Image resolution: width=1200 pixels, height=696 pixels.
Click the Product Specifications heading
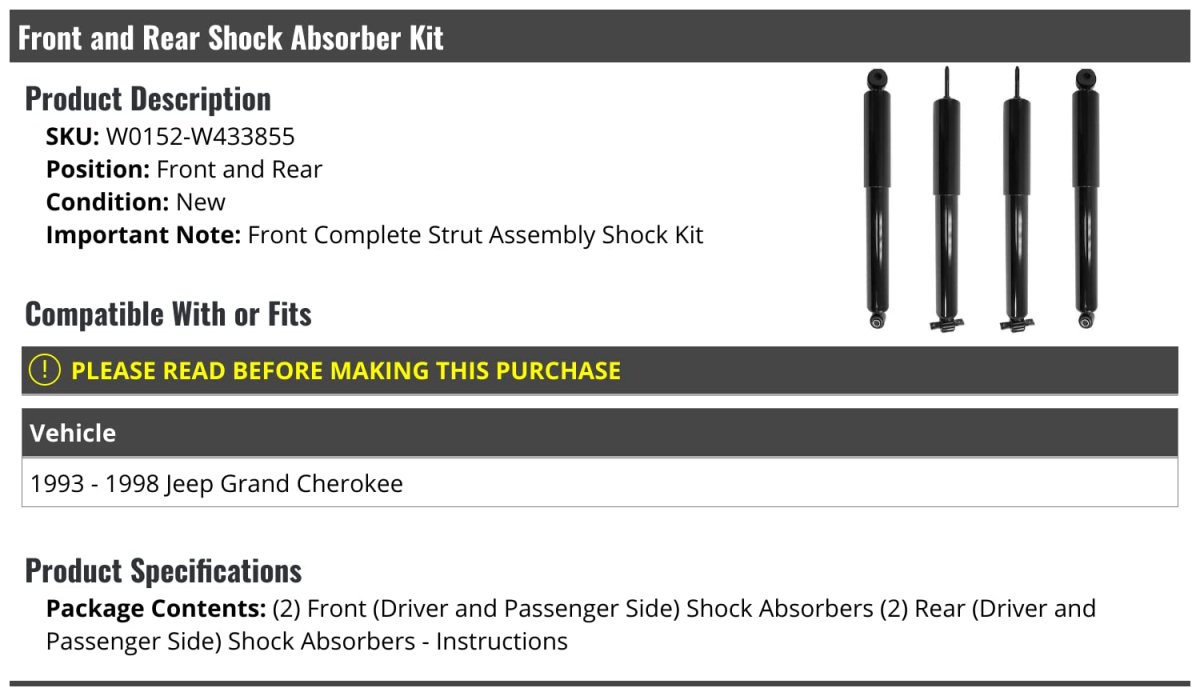tap(163, 571)
